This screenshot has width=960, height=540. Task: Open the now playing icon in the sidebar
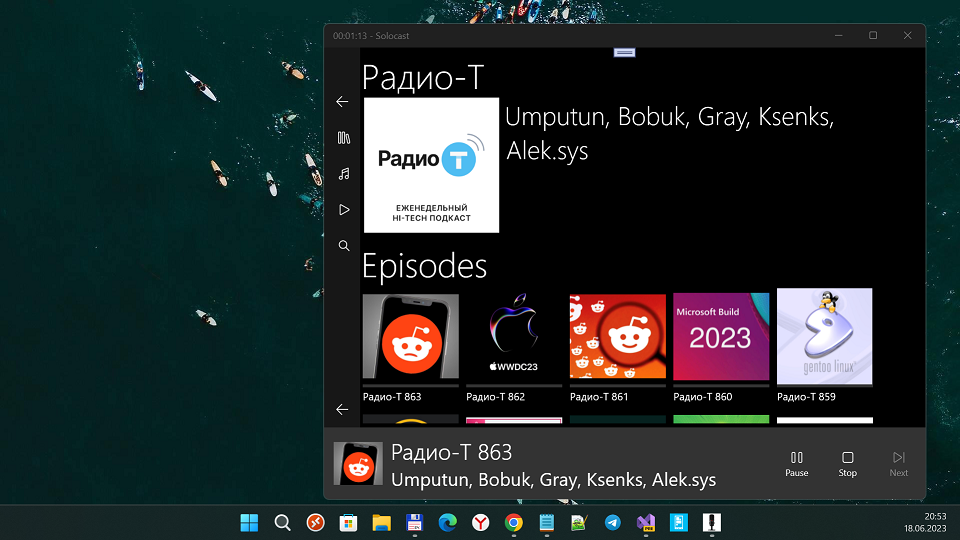point(343,210)
